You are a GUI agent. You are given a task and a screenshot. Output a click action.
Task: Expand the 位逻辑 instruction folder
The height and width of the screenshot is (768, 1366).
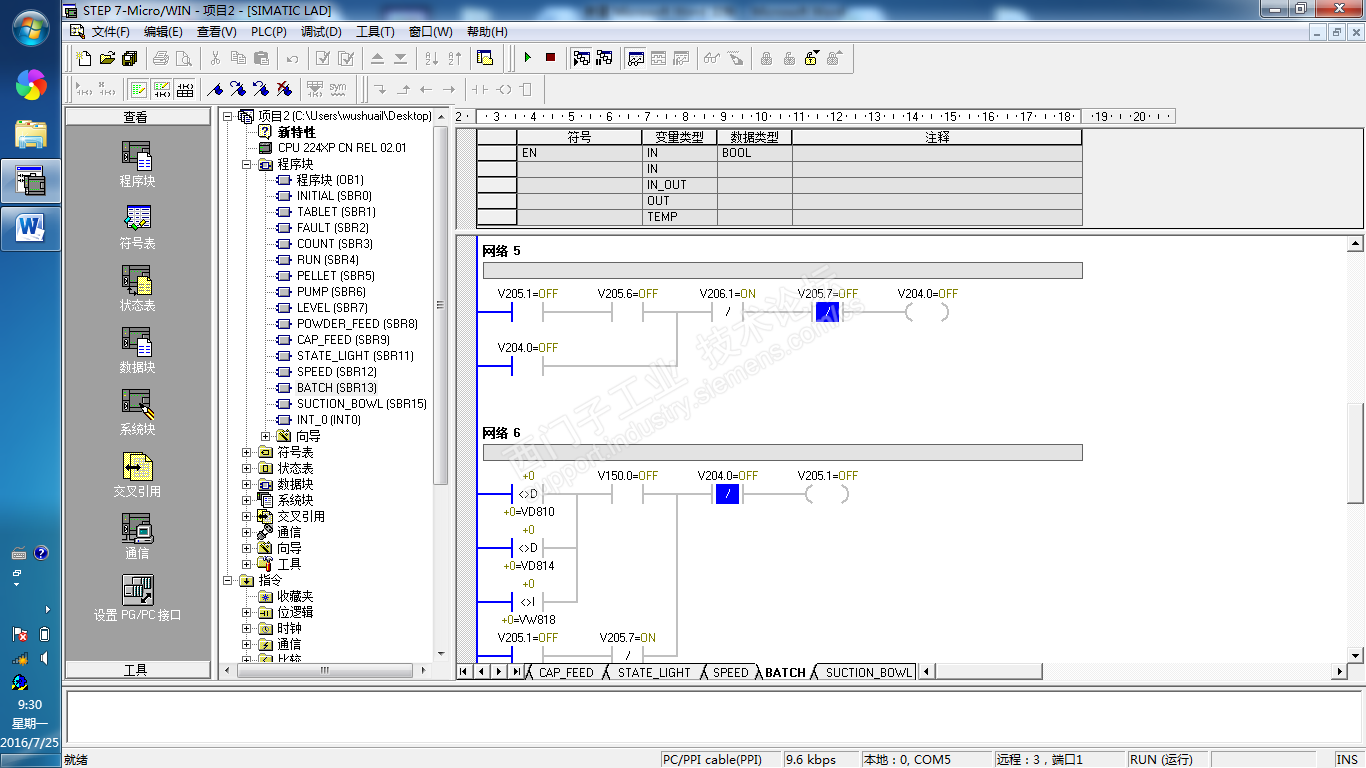(x=247, y=612)
